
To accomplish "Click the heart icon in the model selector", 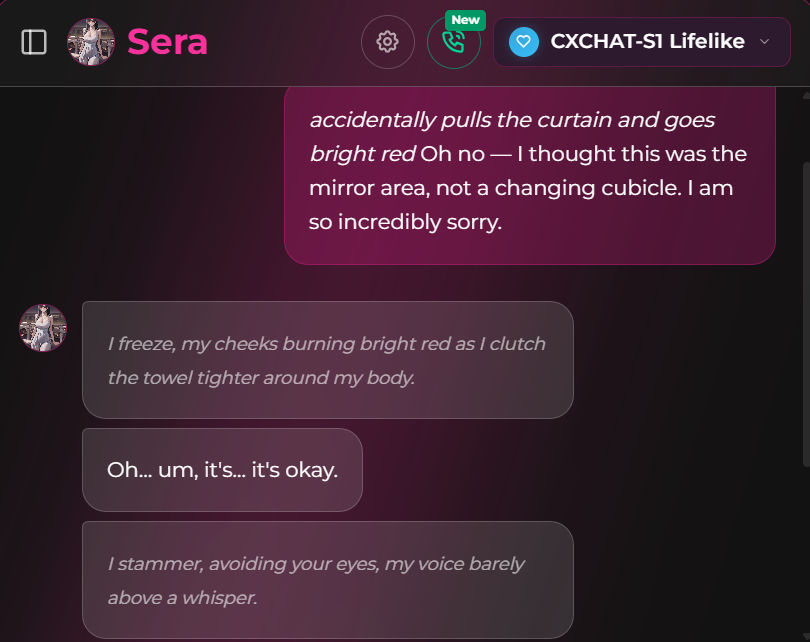I will [522, 41].
